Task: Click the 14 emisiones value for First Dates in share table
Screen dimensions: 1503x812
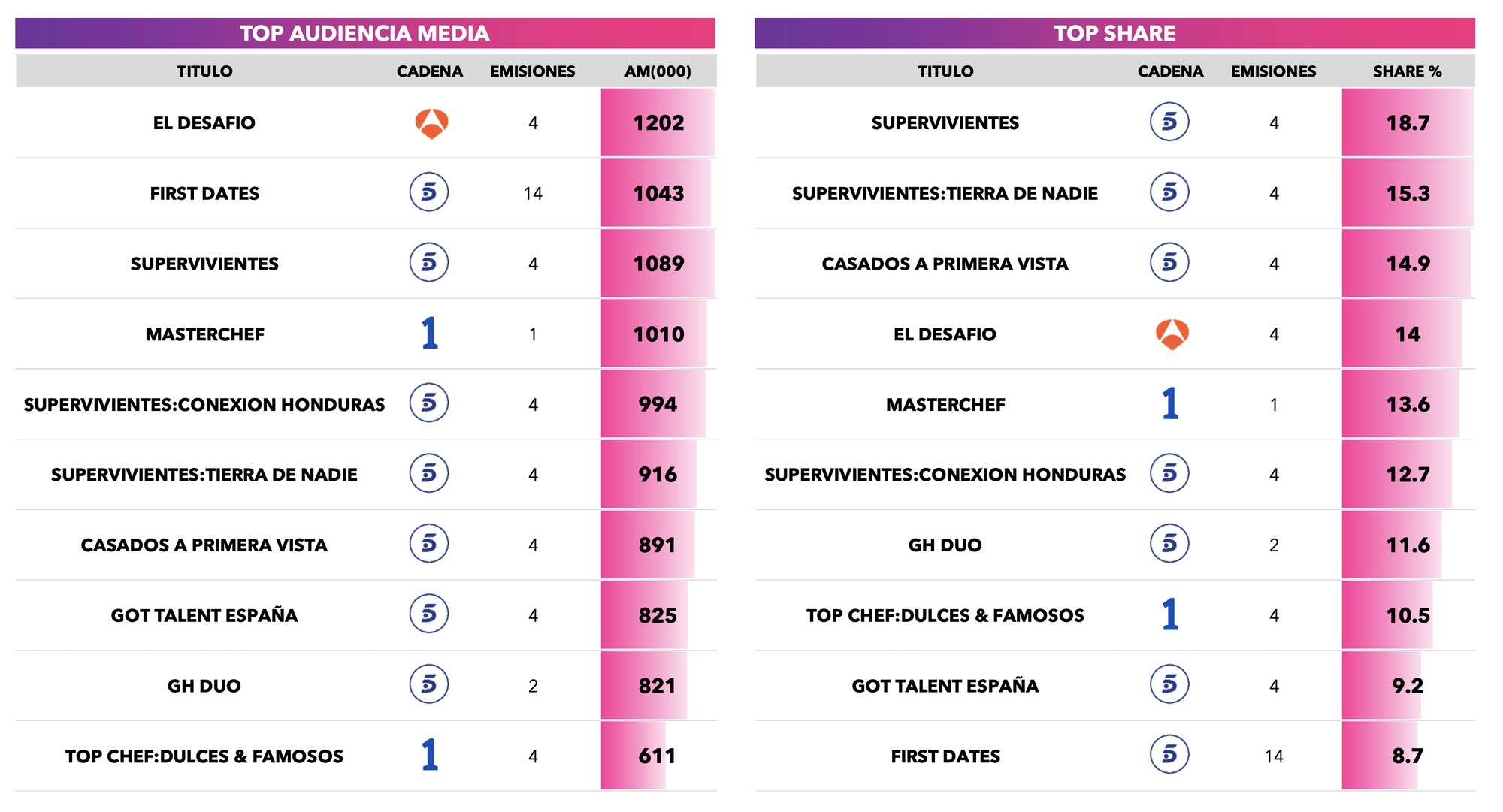Action: tap(1274, 756)
